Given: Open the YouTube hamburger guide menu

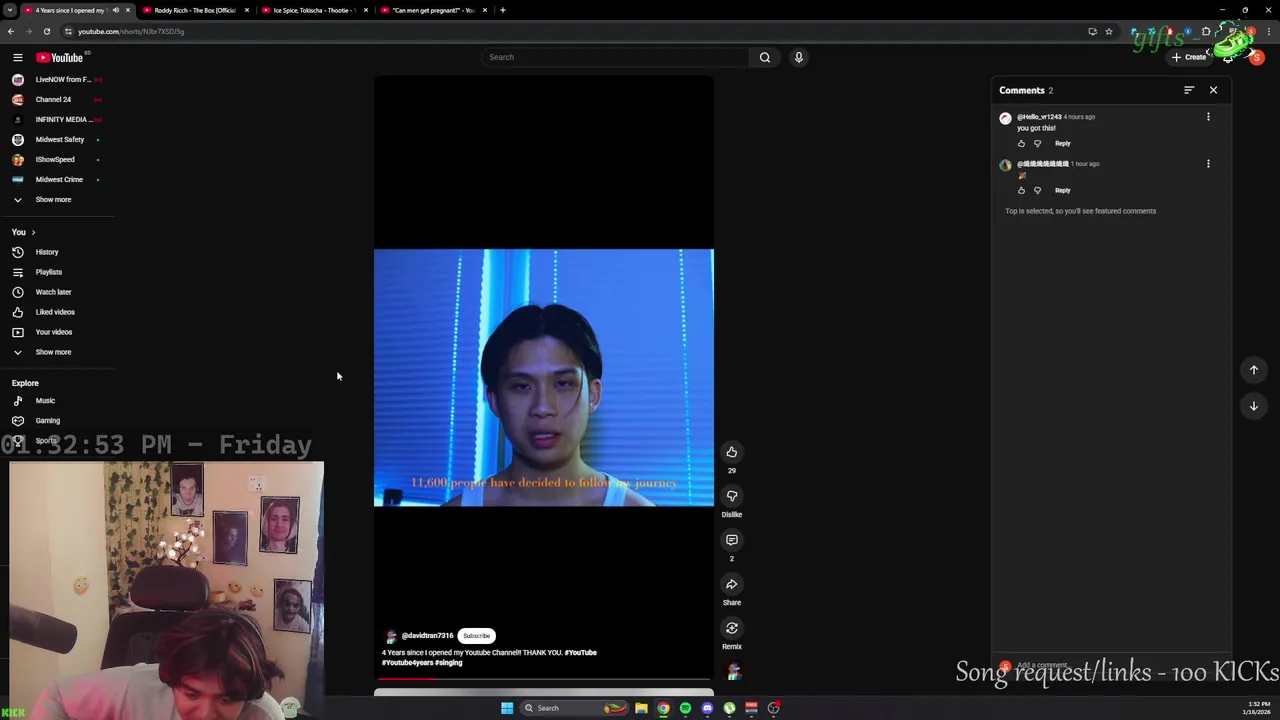Looking at the screenshot, I should (17, 58).
